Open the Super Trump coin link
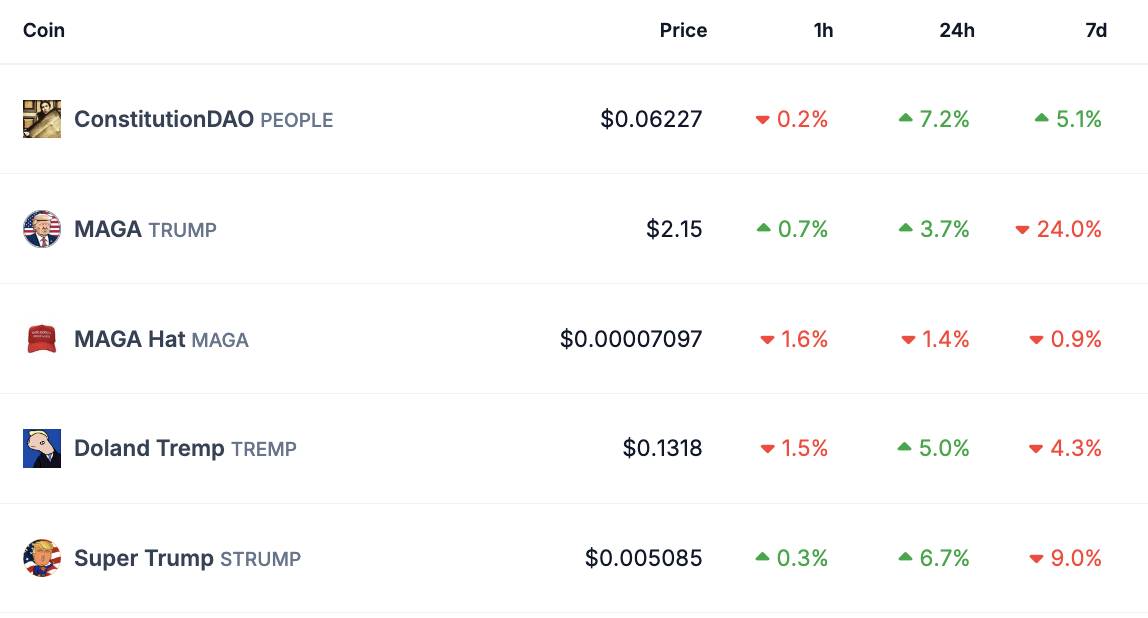 187,558
